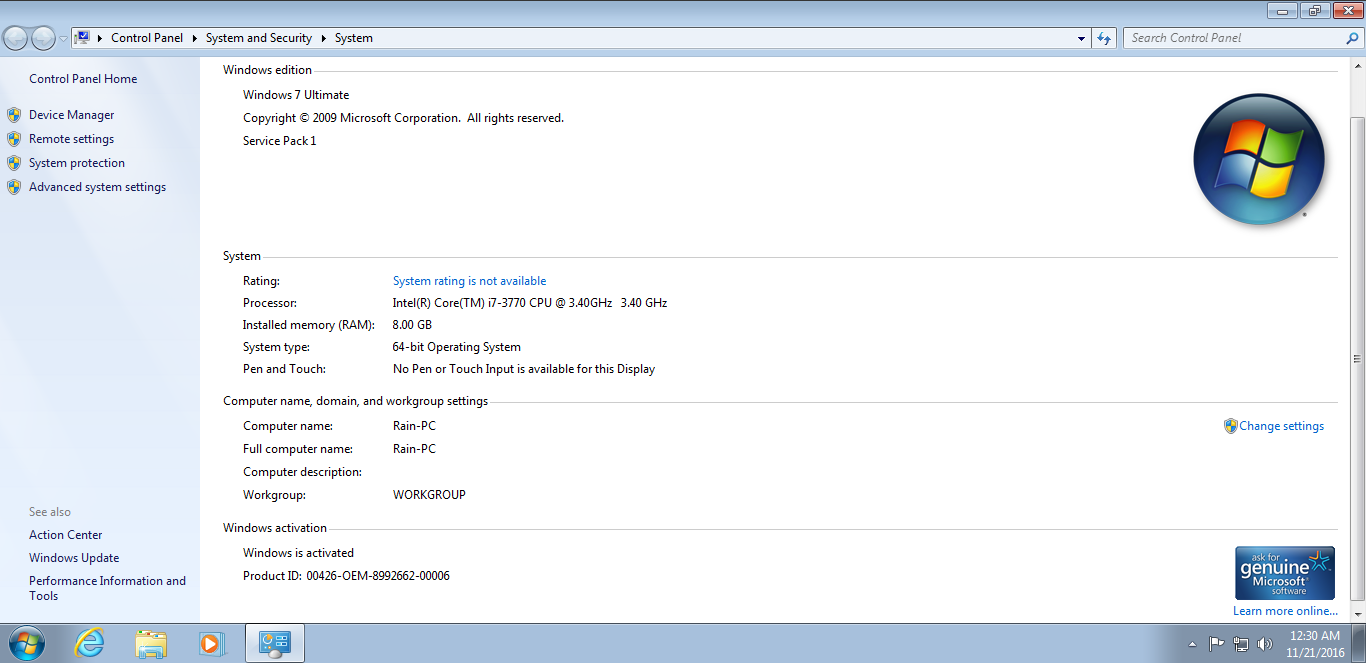
Task: Click in the Search Control Panel field
Action: pyautogui.click(x=1234, y=38)
